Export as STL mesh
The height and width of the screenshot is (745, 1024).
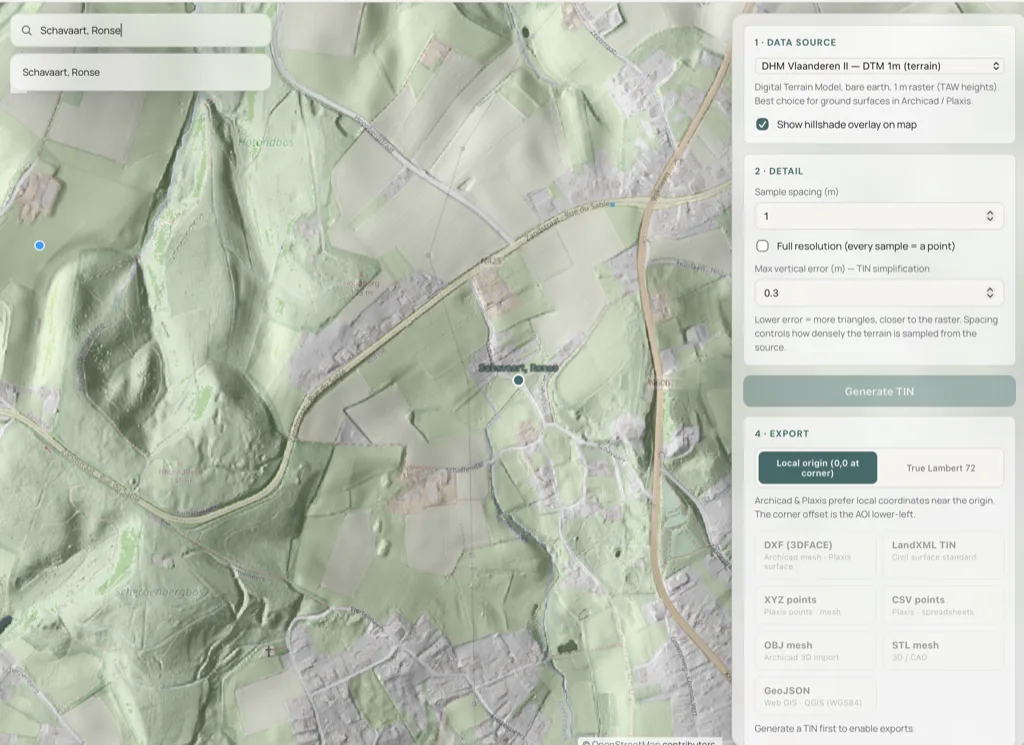pos(943,650)
